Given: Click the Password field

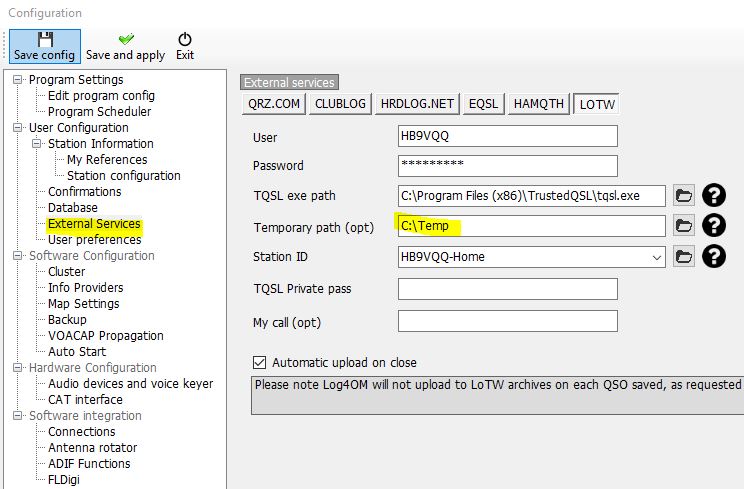Looking at the screenshot, I should (x=508, y=166).
